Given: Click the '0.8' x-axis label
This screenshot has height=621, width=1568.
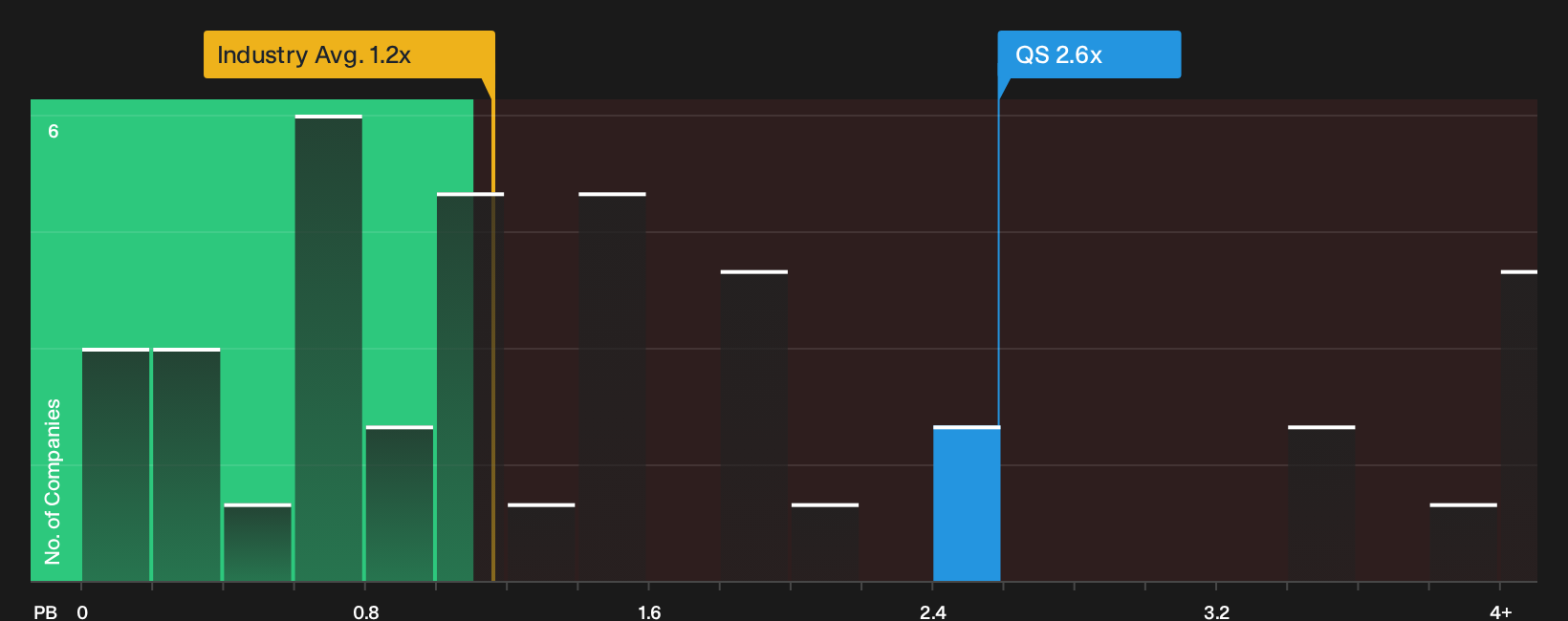Looking at the screenshot, I should [x=366, y=612].
